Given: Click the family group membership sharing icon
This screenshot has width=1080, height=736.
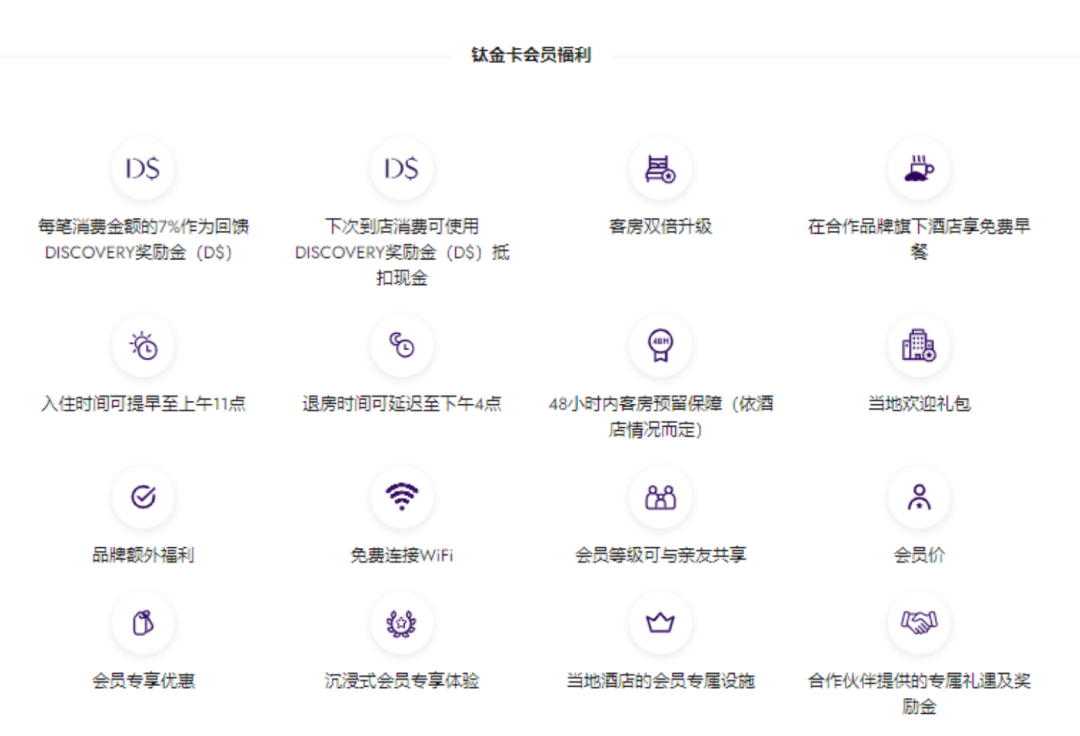Looking at the screenshot, I should [x=659, y=495].
